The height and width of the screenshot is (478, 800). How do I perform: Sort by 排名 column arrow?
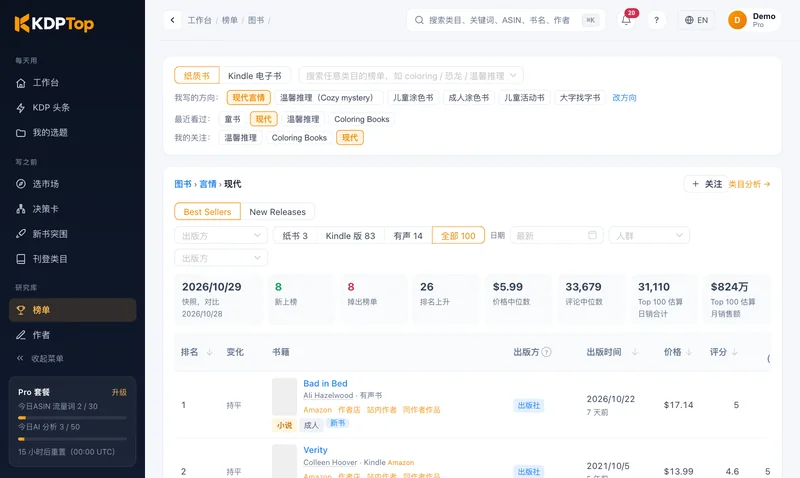[209, 352]
